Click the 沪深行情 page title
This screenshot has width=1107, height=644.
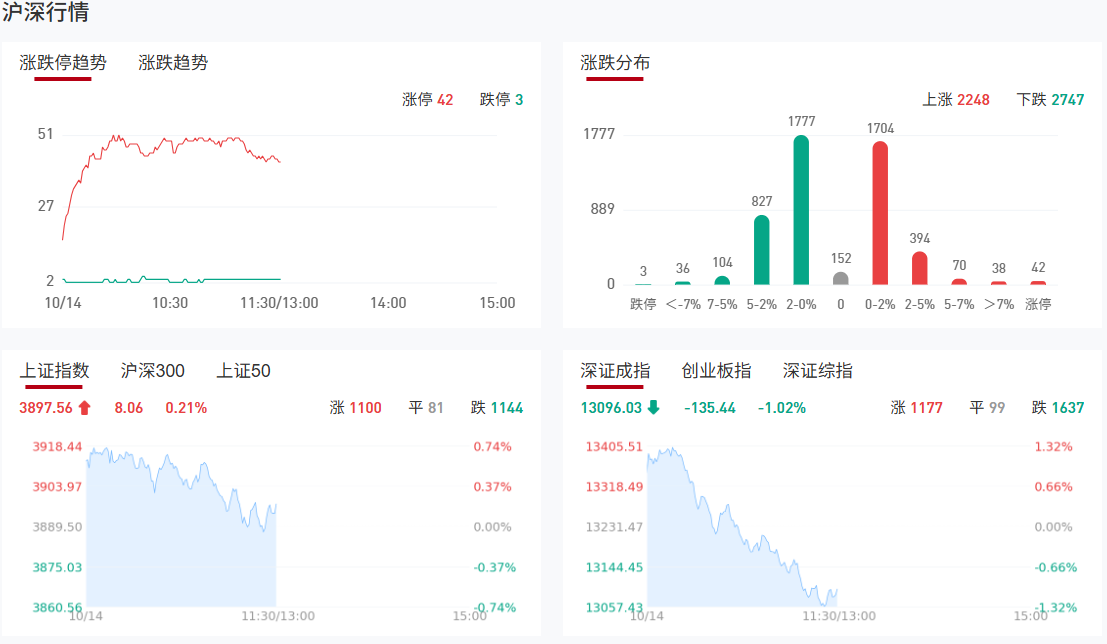coord(45,13)
